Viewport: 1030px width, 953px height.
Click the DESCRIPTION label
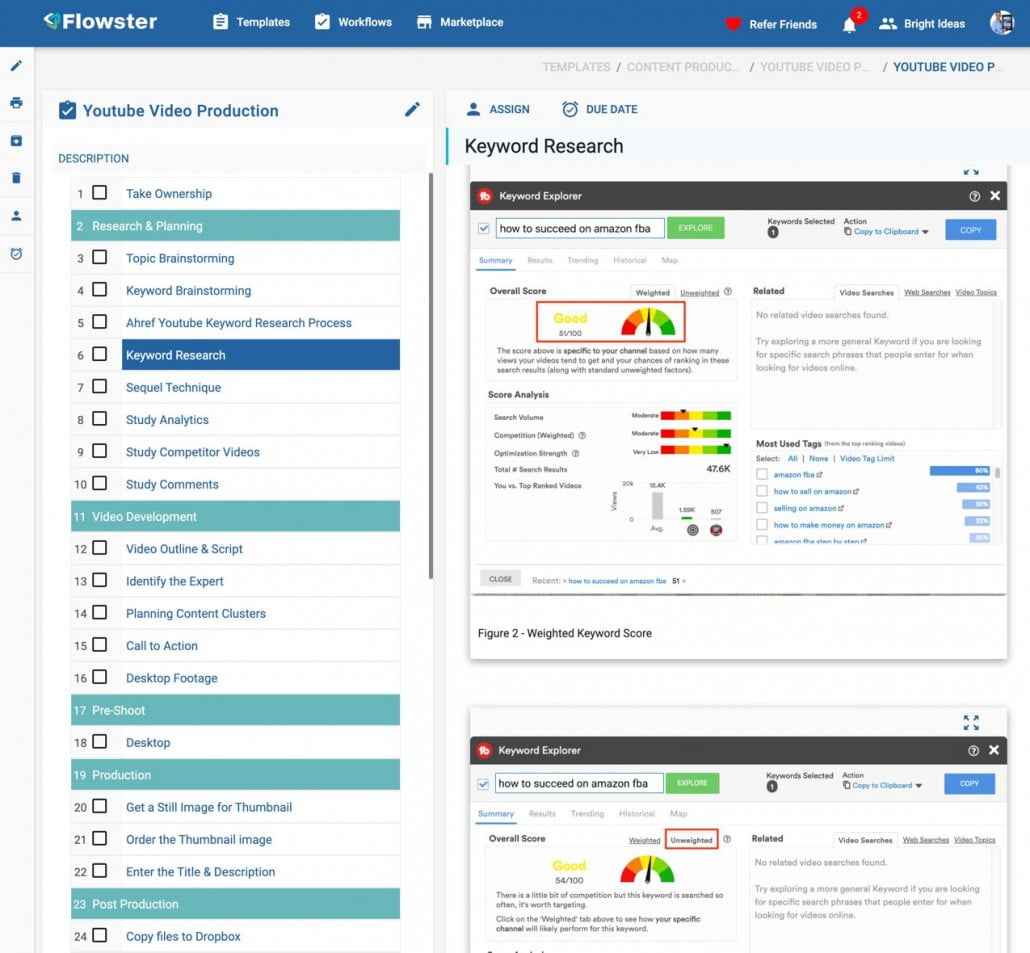(93, 158)
